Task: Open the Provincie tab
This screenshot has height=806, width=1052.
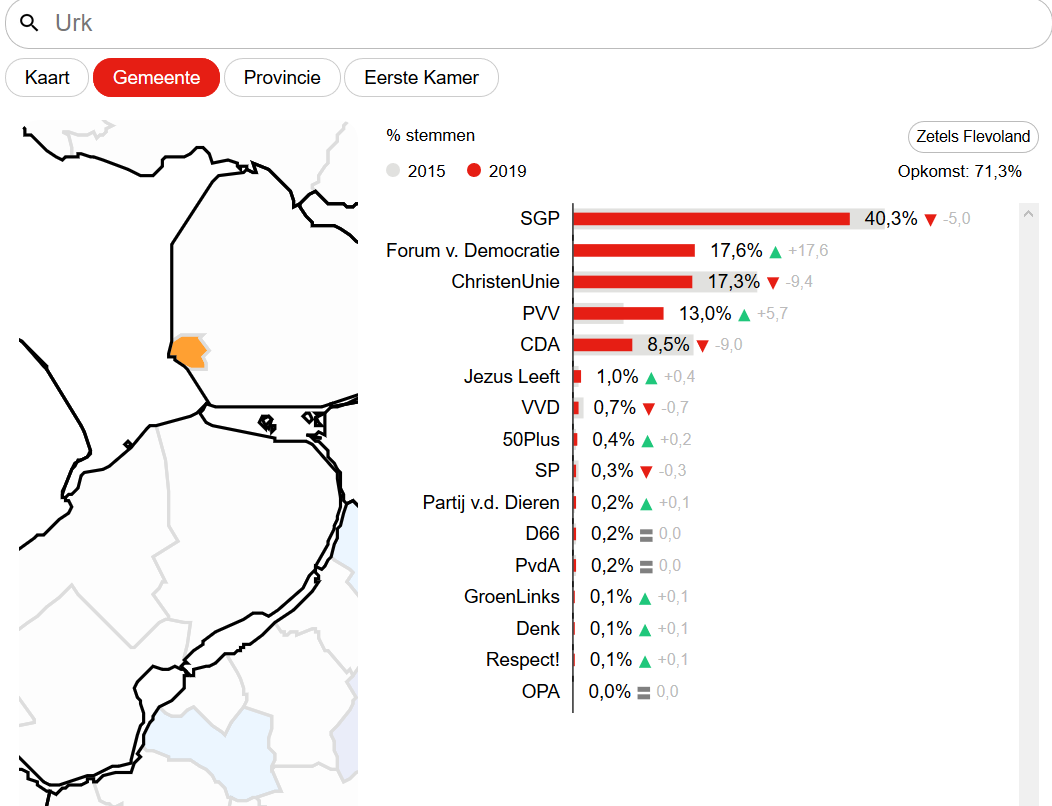Action: pyautogui.click(x=282, y=78)
